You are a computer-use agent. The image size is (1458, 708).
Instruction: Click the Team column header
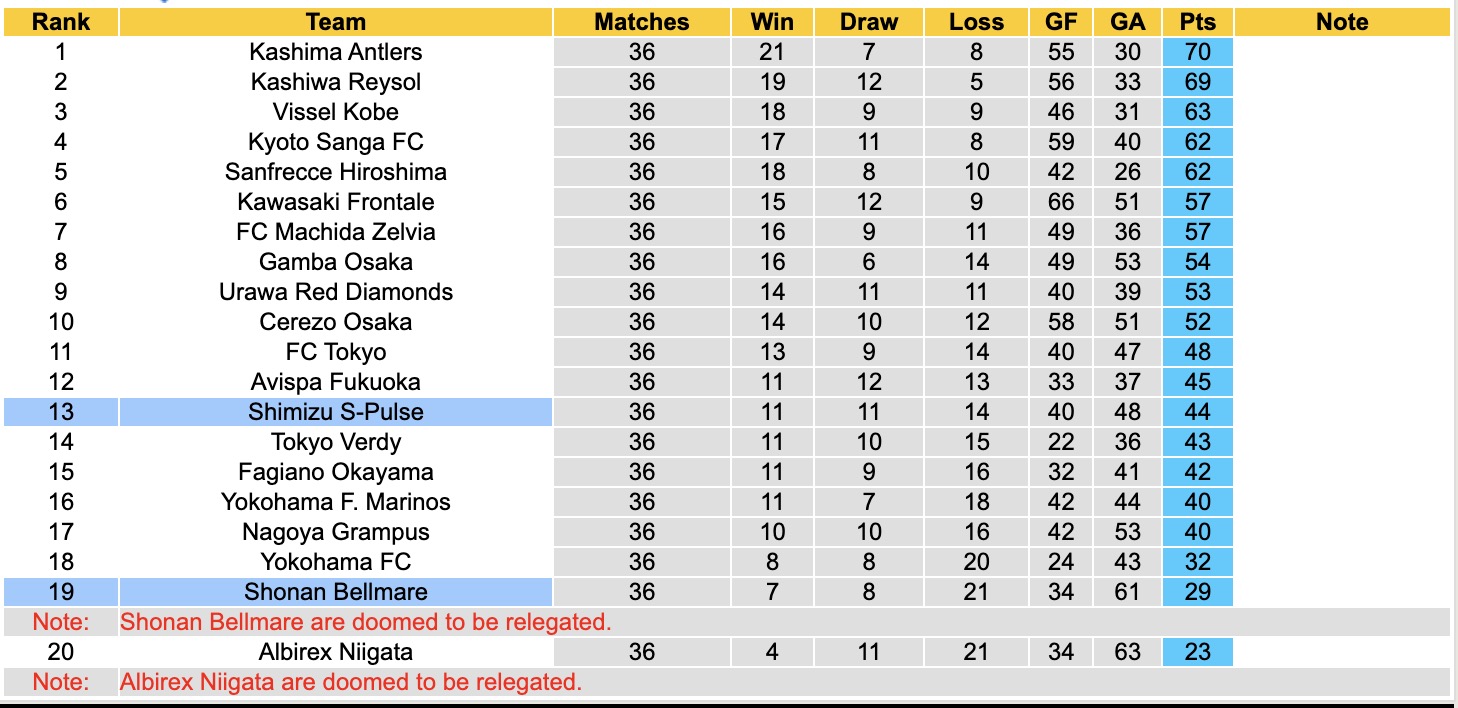[x=336, y=22]
